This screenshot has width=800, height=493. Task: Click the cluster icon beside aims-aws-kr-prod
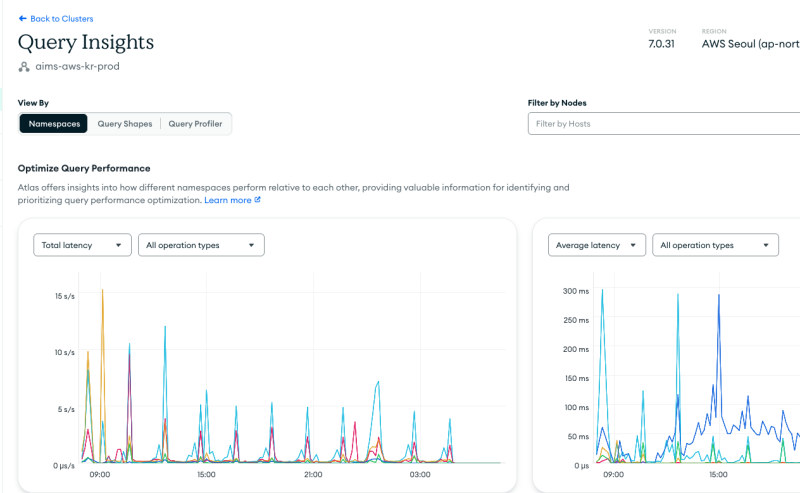tap(24, 66)
